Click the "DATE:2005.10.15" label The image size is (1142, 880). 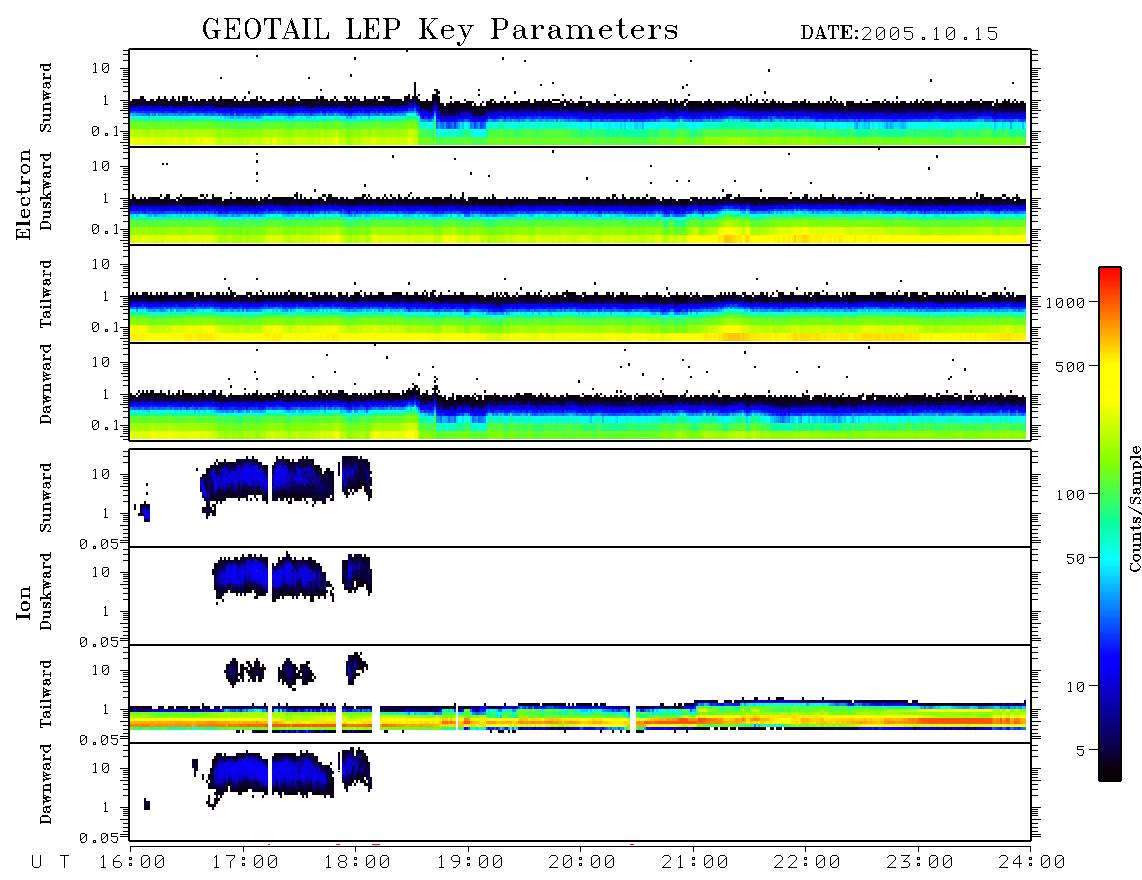(x=899, y=34)
